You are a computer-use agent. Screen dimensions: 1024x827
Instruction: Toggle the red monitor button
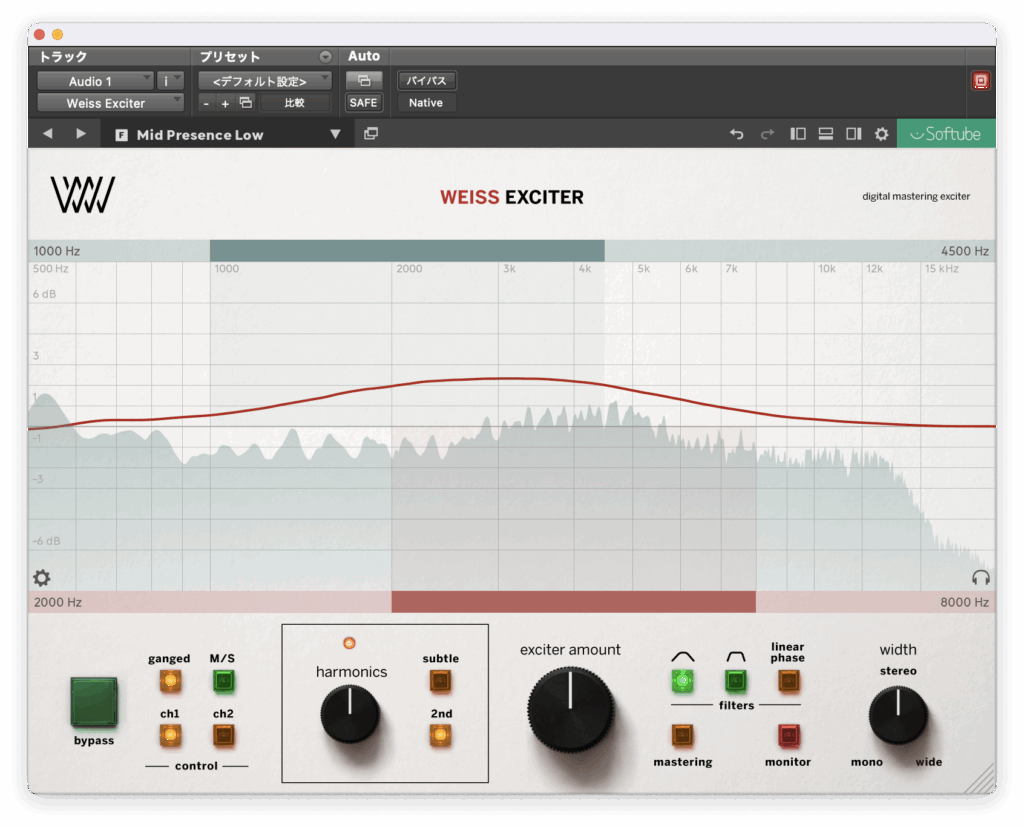tap(788, 736)
